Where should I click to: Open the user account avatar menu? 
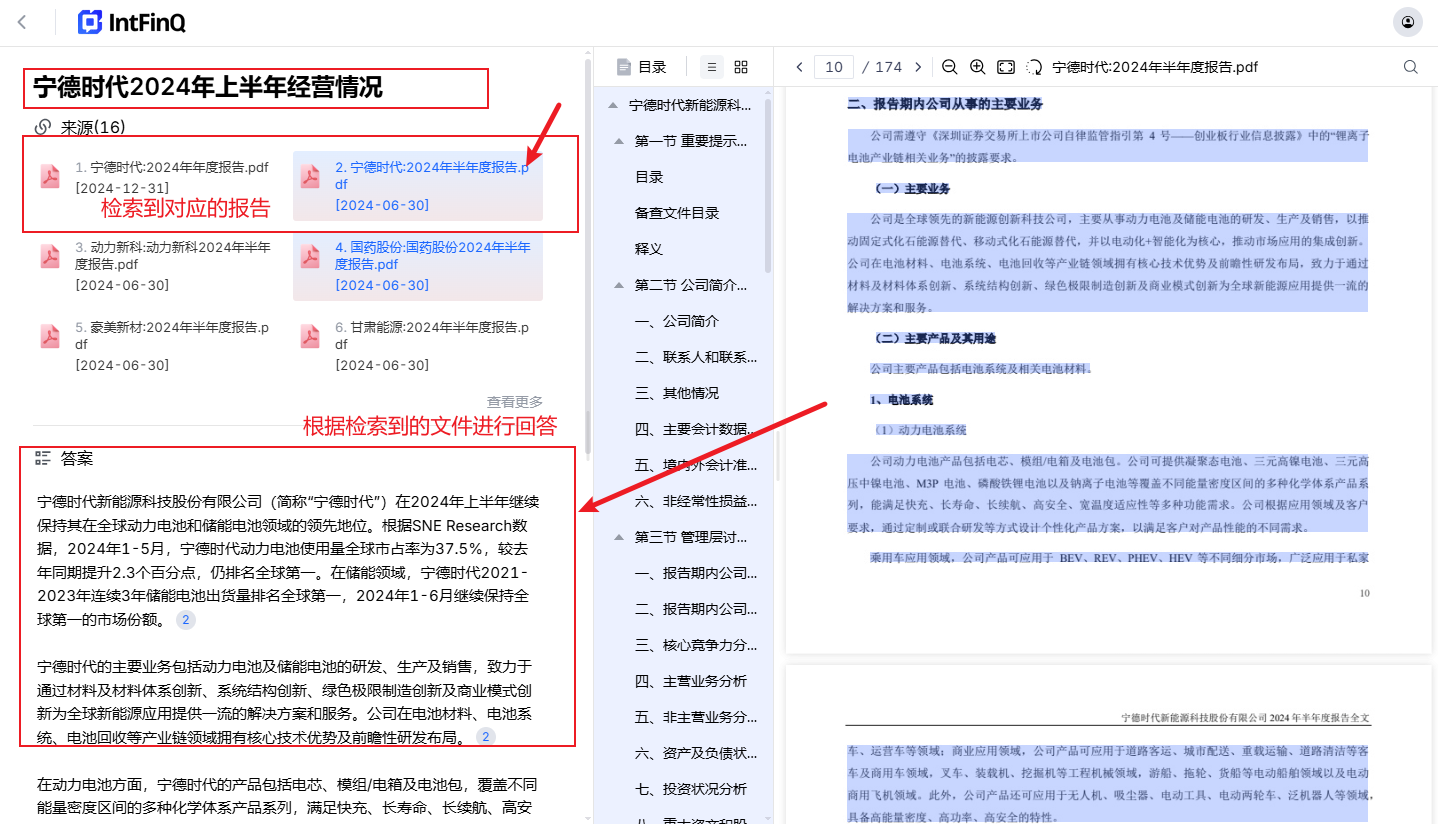point(1408,22)
